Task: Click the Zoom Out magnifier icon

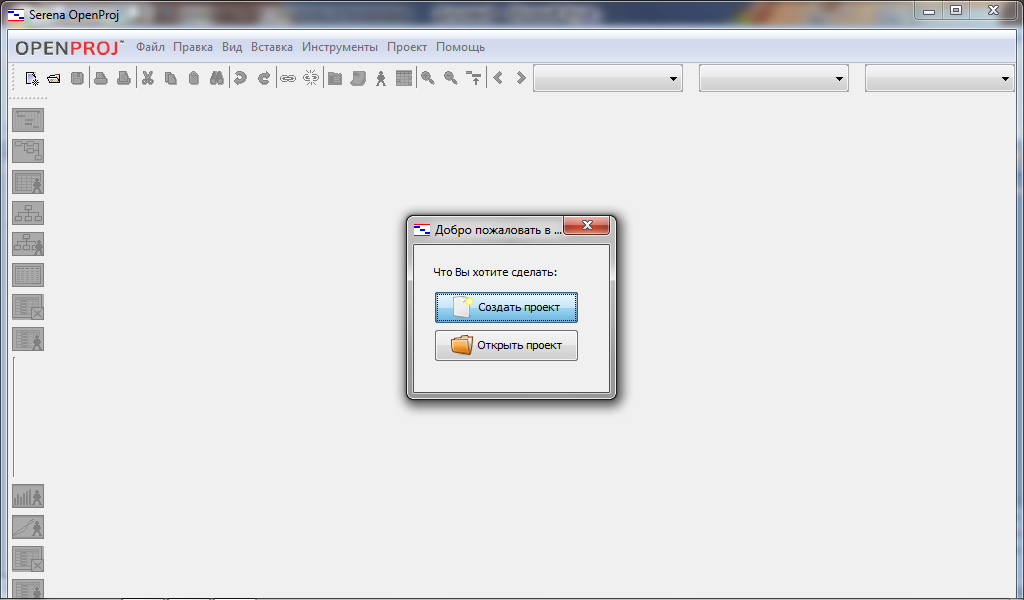Action: (451, 78)
